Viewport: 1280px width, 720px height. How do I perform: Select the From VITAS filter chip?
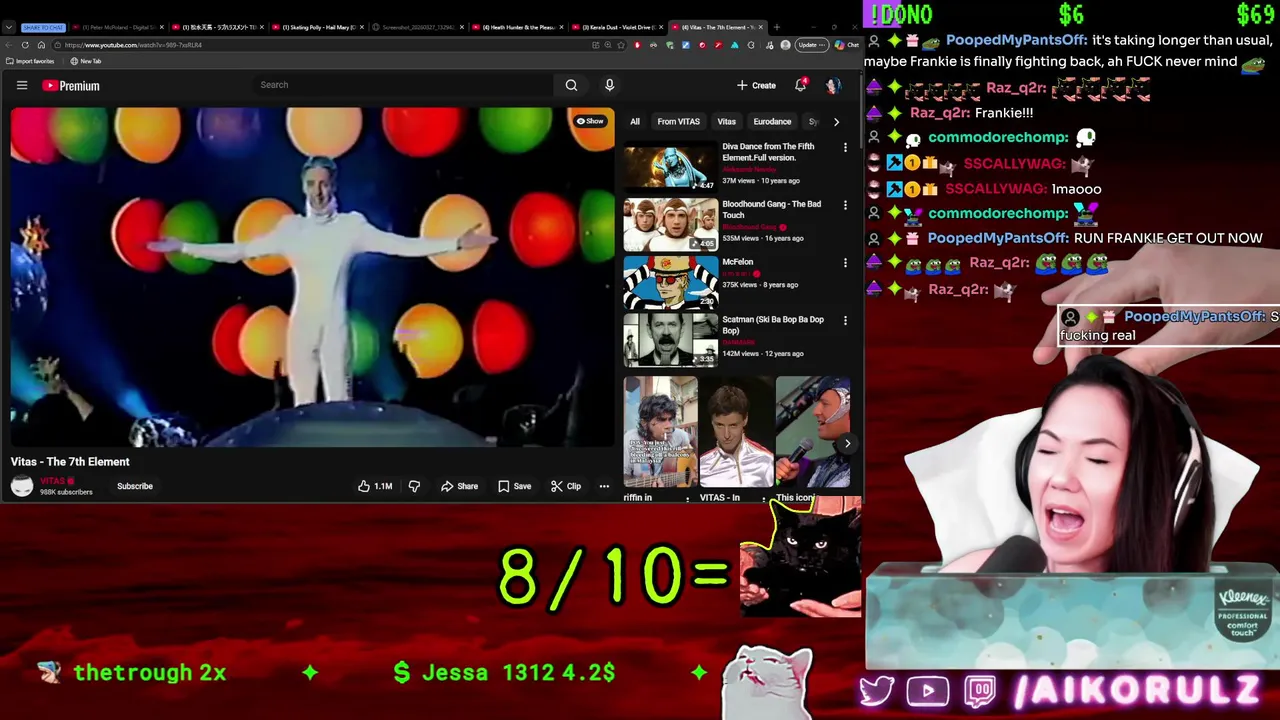(678, 122)
